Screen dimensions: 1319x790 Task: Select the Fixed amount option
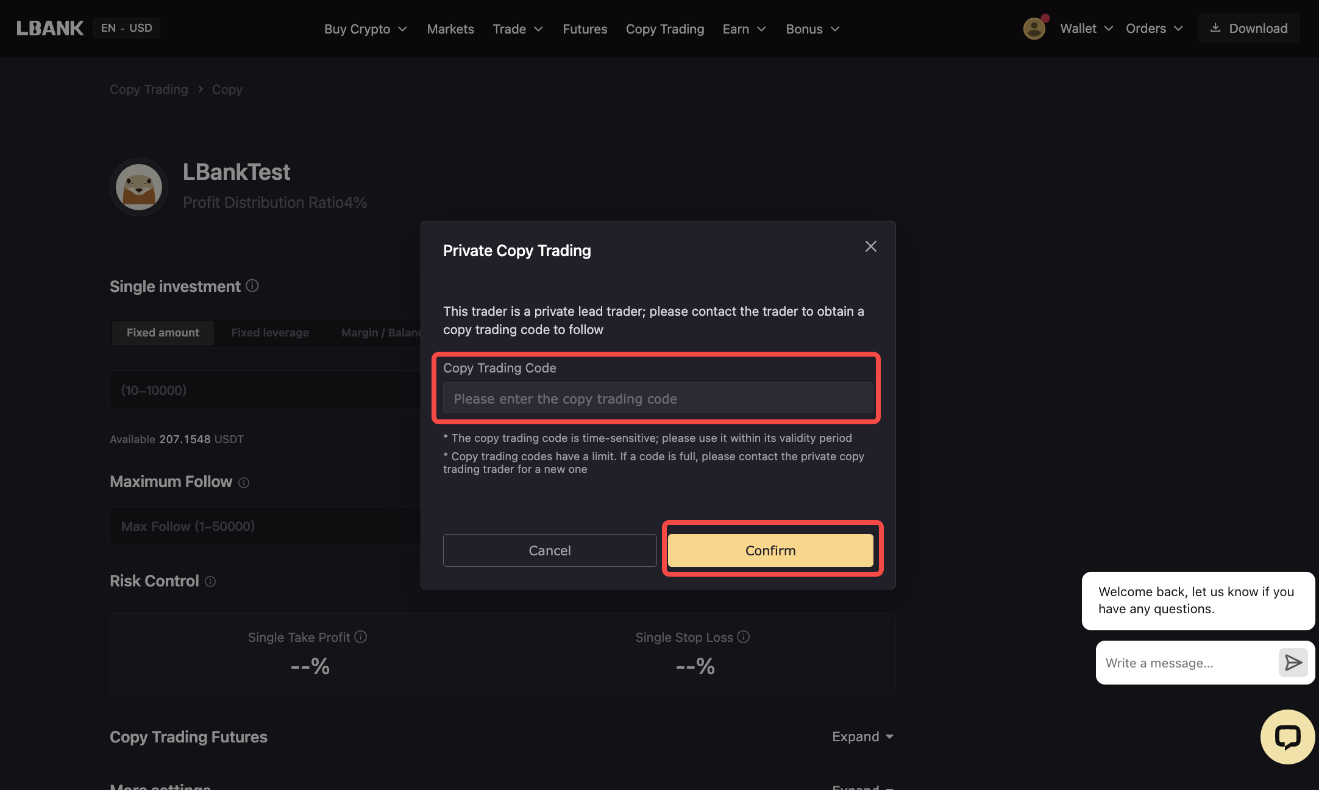tap(163, 333)
